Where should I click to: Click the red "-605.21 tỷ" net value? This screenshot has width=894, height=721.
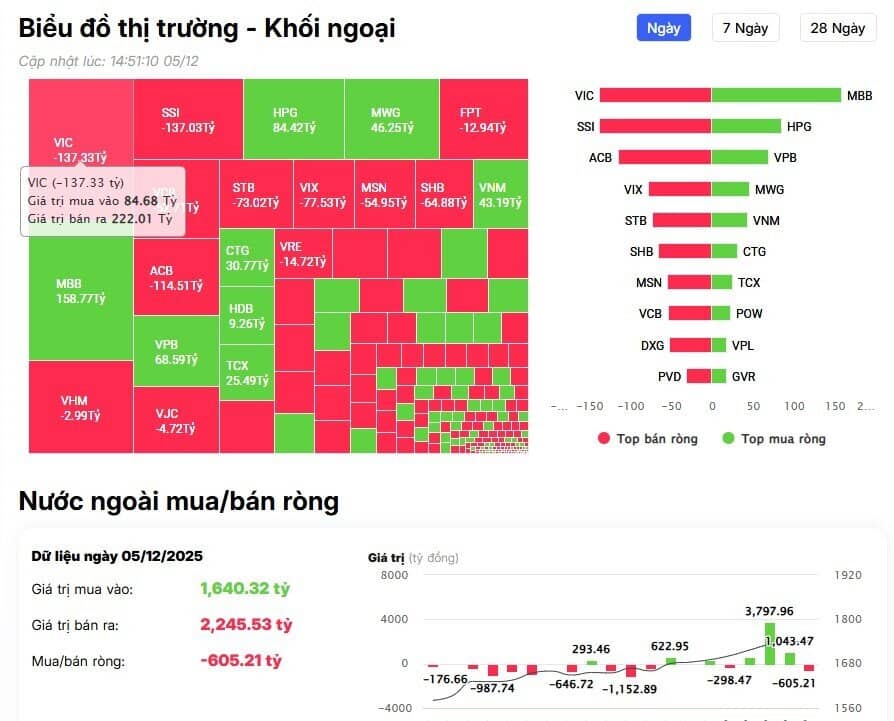[240, 661]
